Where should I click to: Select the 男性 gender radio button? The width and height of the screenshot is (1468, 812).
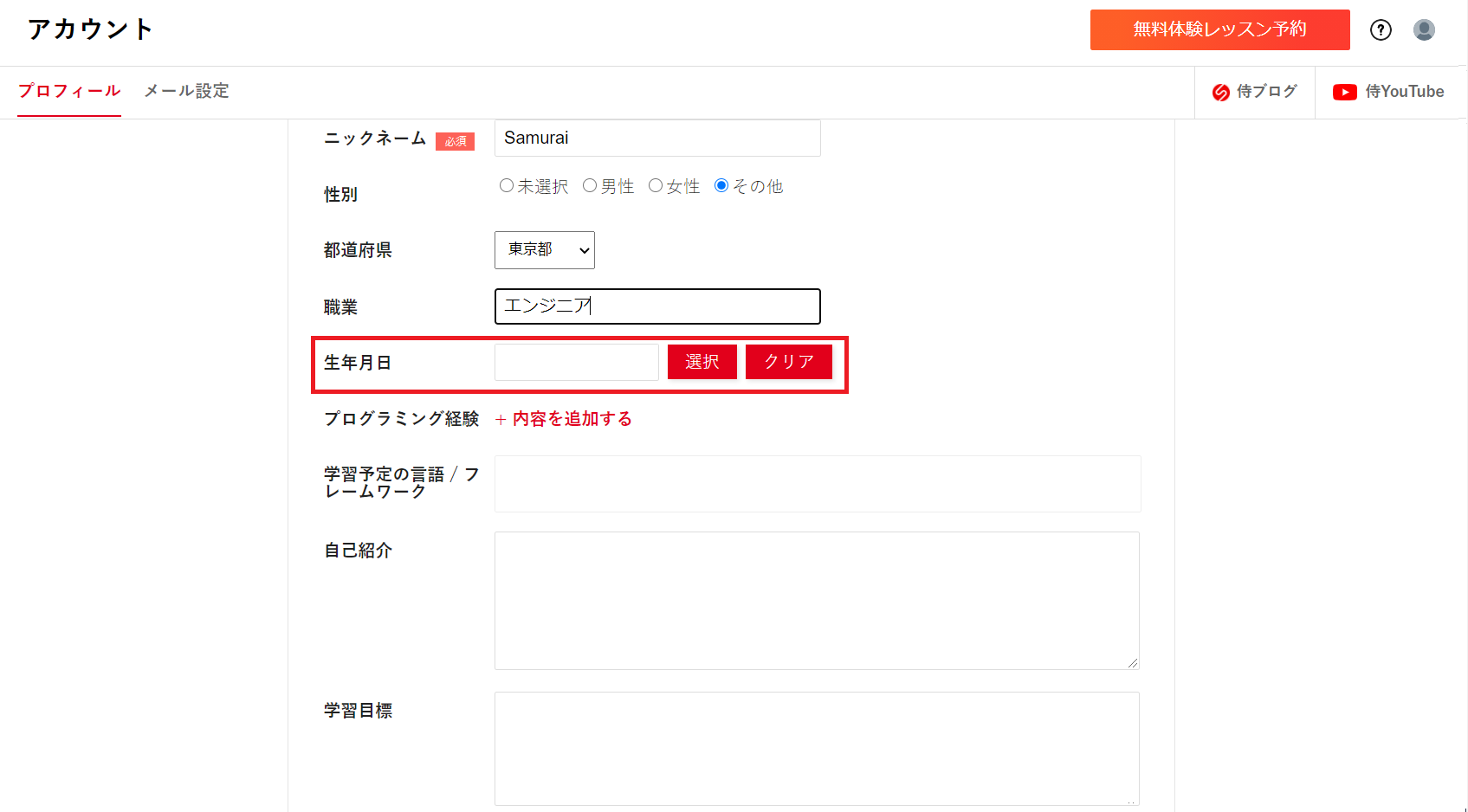coord(590,185)
